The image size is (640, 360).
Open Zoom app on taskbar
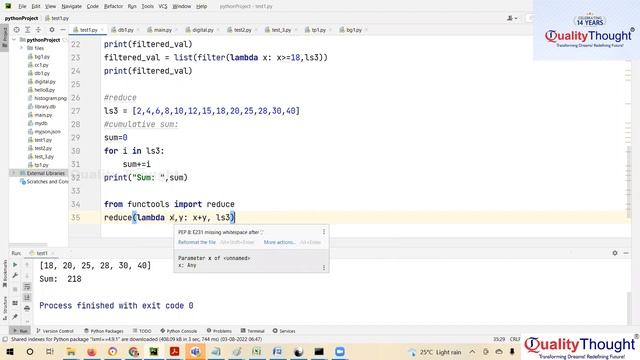coord(340,352)
